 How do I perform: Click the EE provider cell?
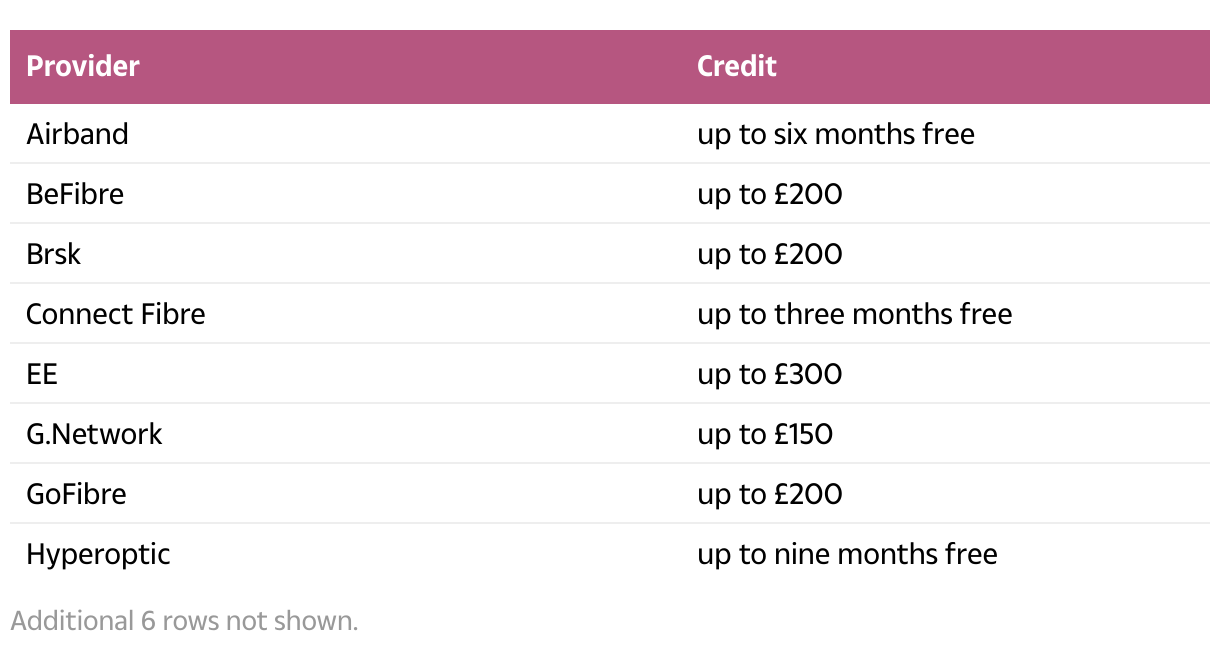(42, 374)
